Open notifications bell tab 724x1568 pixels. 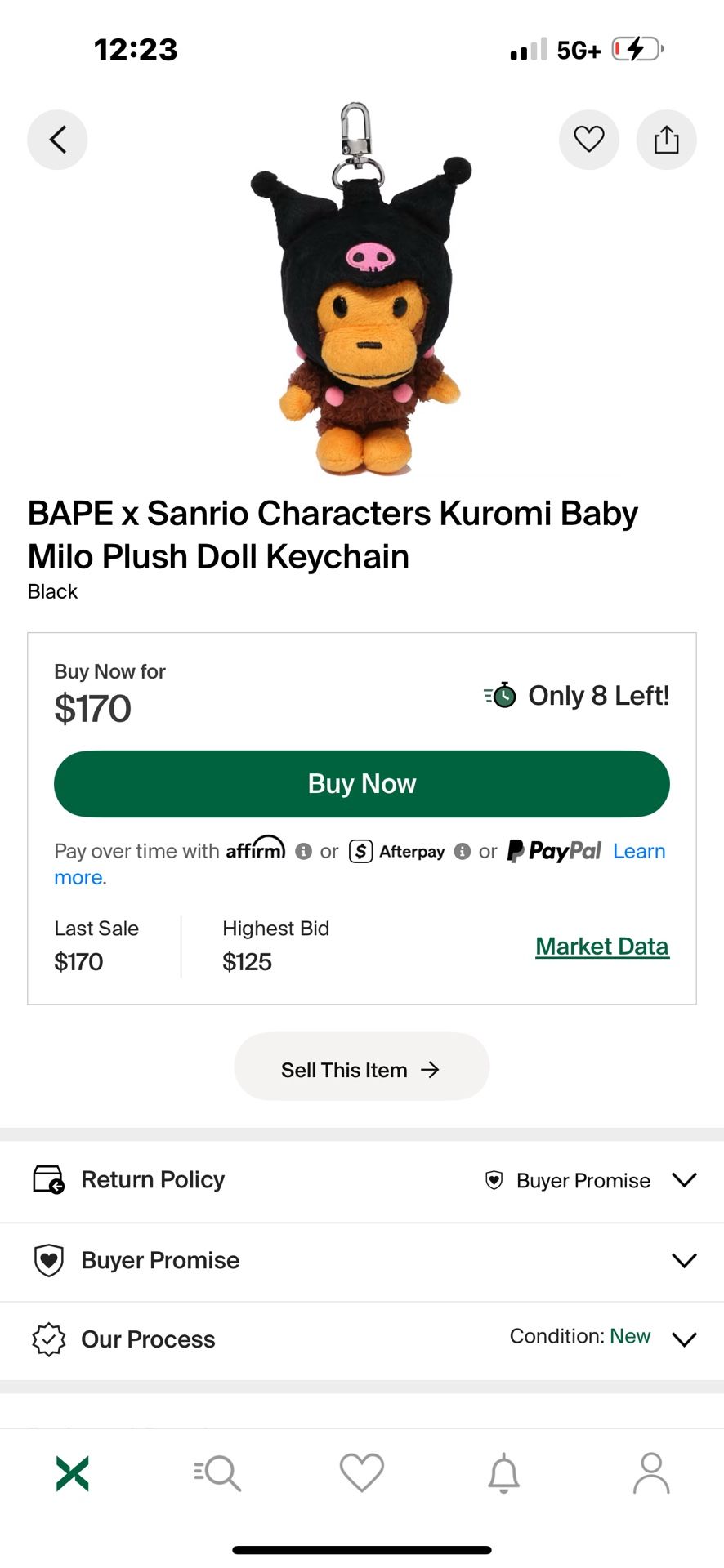pyautogui.click(x=504, y=1473)
